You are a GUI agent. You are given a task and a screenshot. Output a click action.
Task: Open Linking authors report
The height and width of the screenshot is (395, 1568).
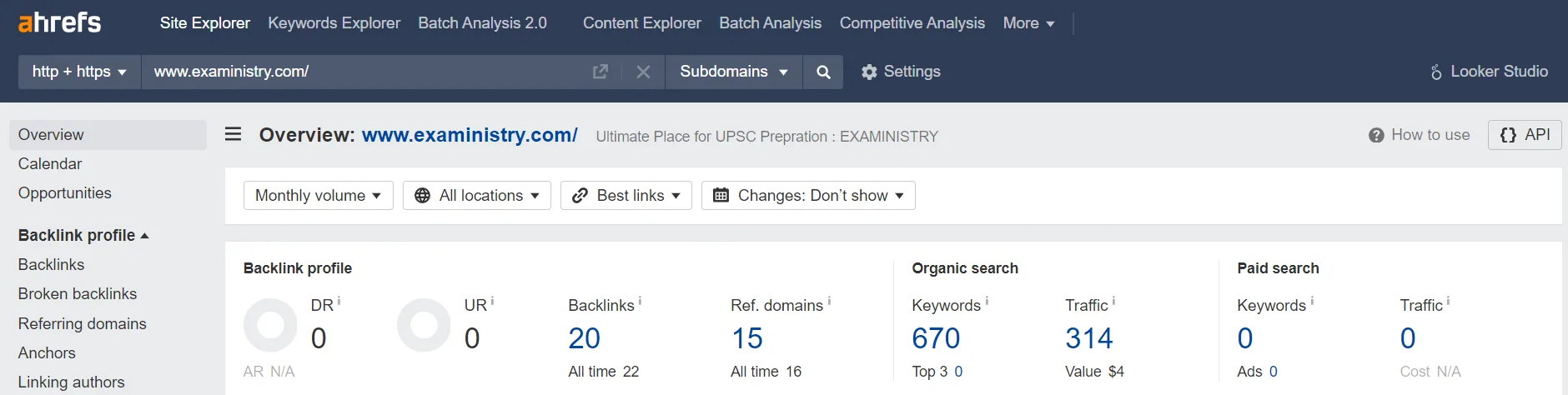click(x=71, y=382)
